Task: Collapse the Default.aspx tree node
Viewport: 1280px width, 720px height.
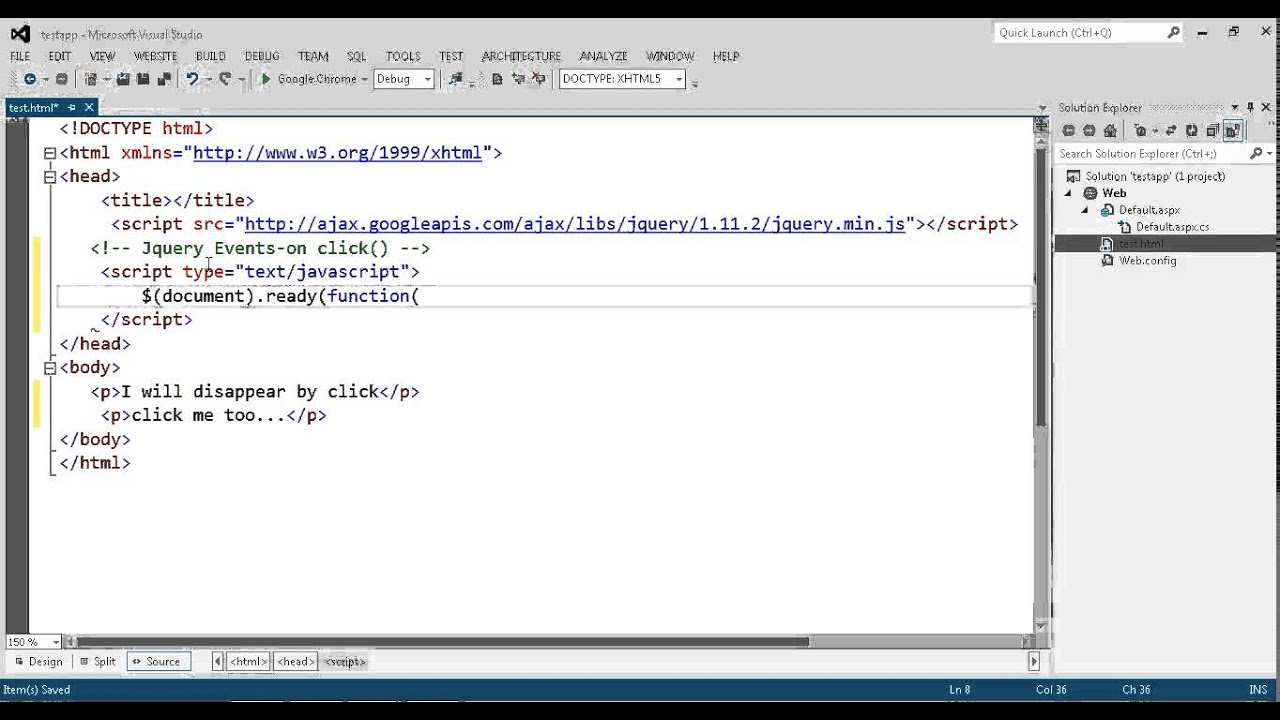Action: pos(1084,210)
